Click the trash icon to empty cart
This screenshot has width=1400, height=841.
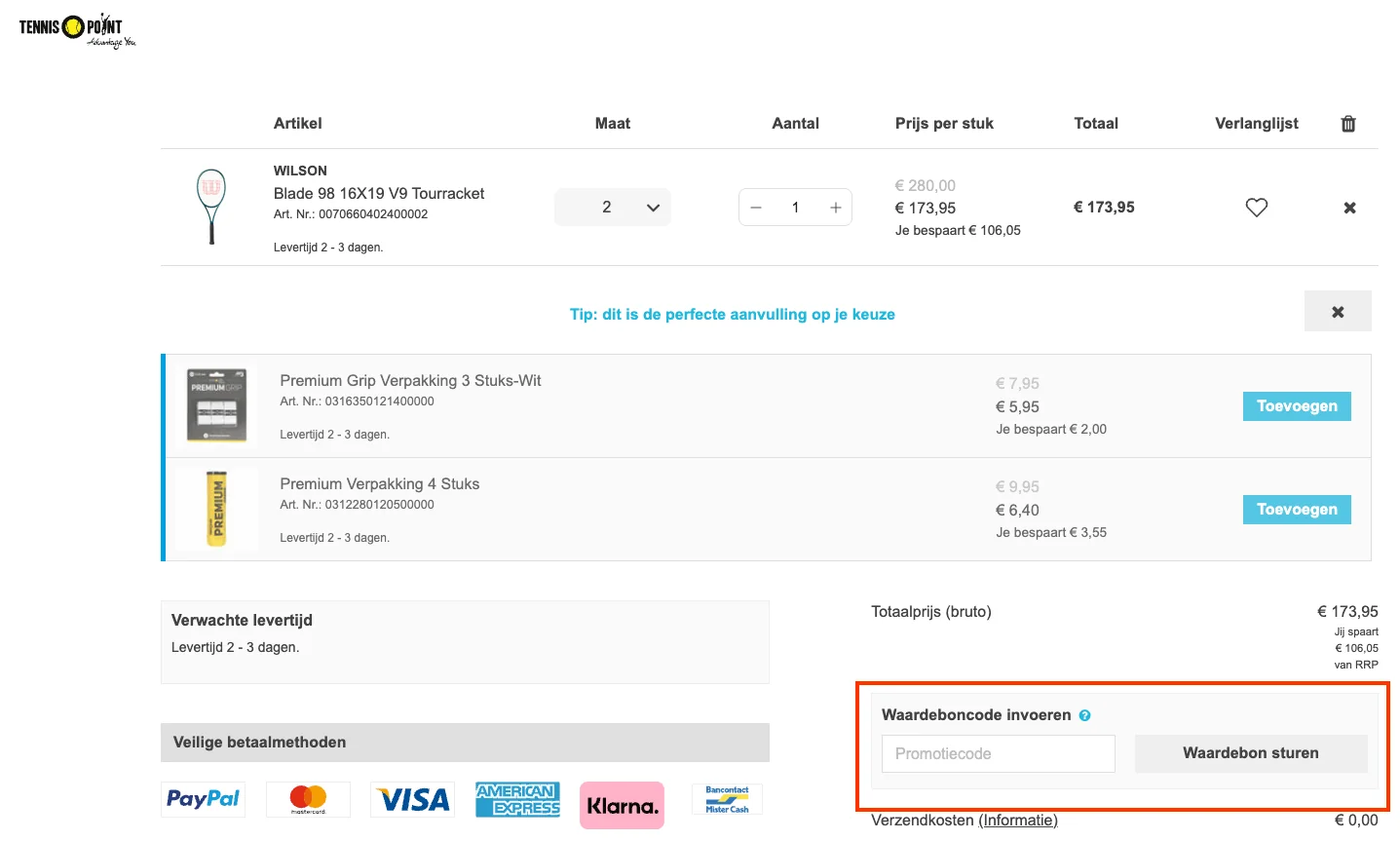click(1348, 124)
